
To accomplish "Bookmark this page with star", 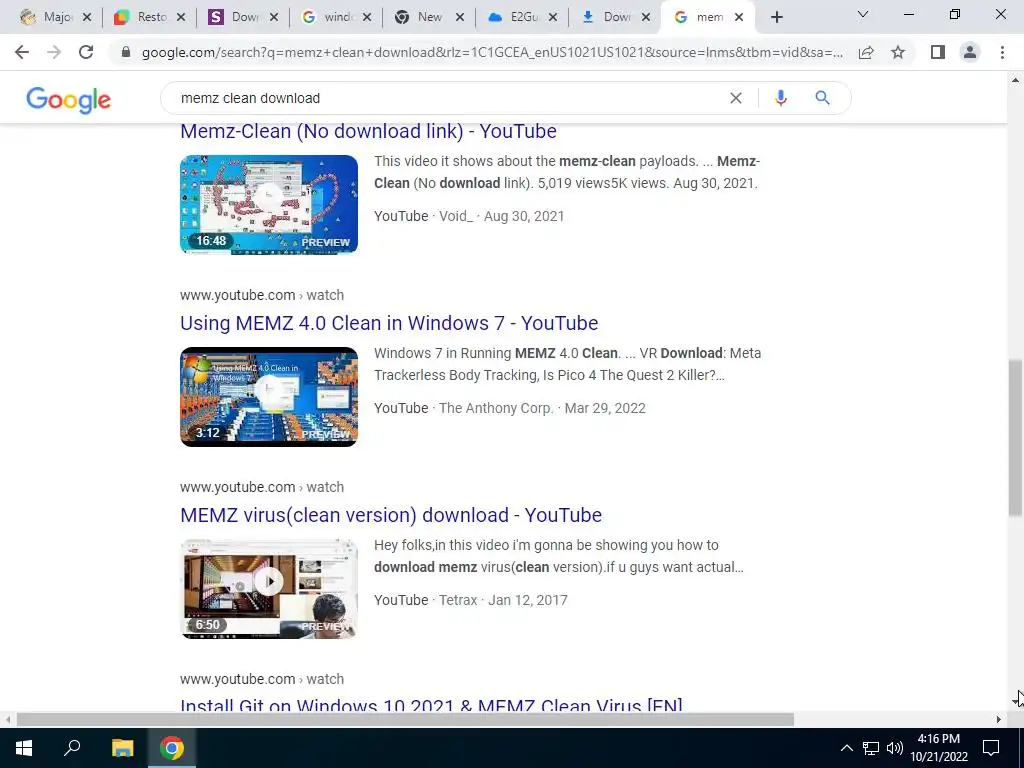I will [x=898, y=52].
